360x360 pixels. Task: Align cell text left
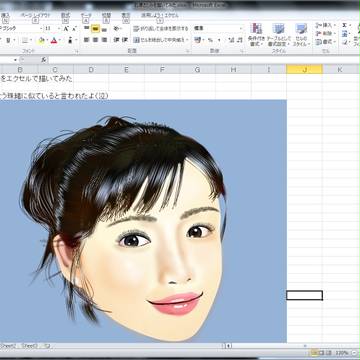(87, 40)
